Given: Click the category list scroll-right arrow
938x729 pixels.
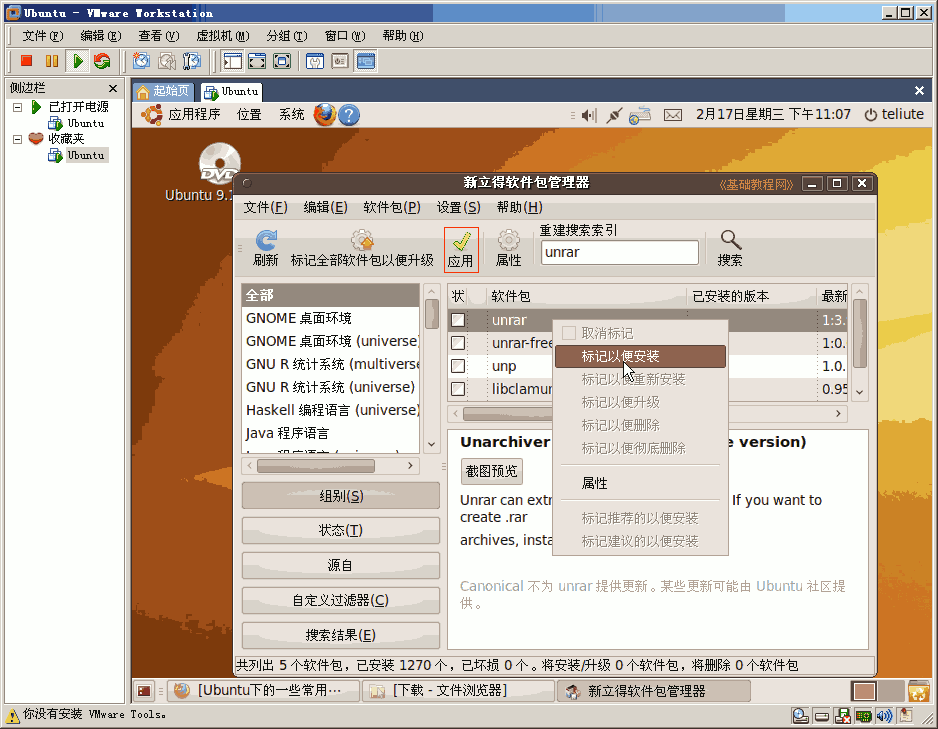Looking at the screenshot, I should pos(410,465).
